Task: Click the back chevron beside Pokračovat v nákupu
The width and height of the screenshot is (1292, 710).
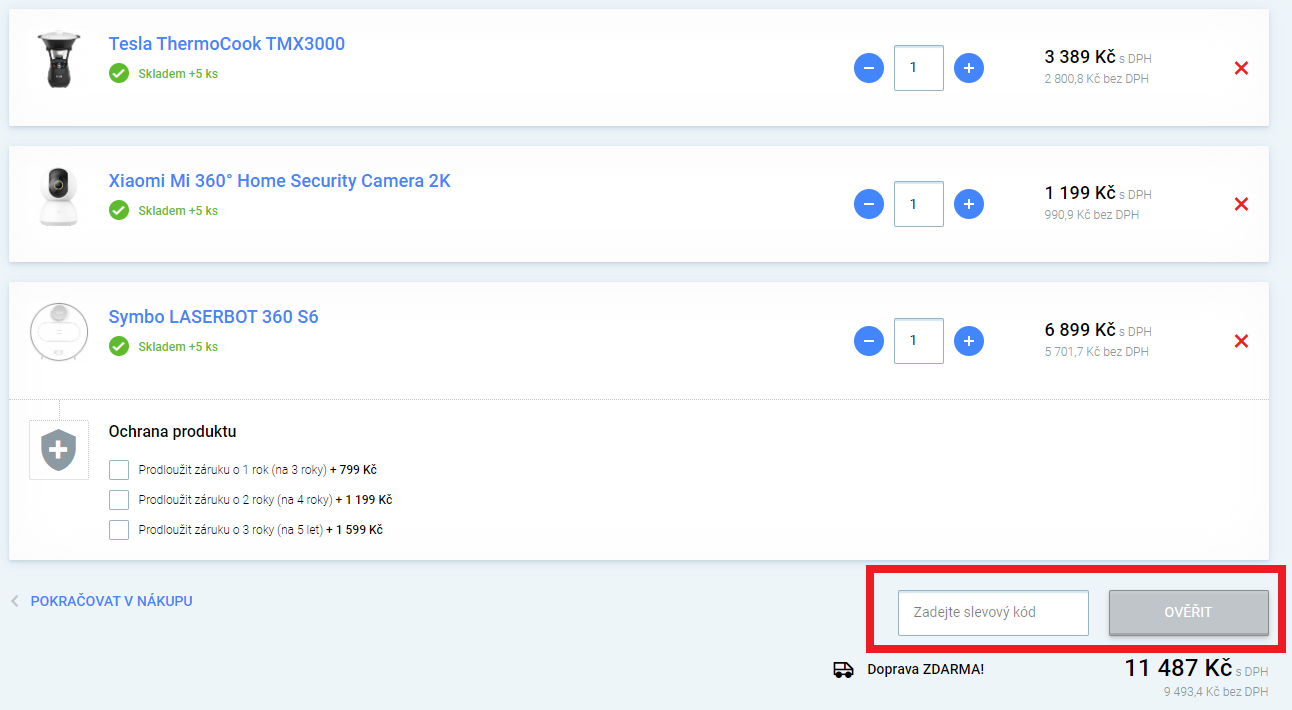Action: [15, 601]
